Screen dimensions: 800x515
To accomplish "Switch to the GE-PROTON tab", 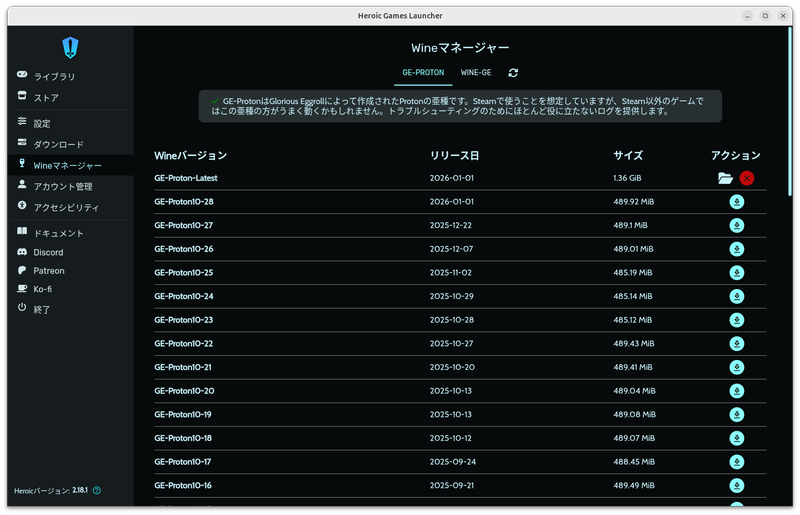I will (423, 72).
